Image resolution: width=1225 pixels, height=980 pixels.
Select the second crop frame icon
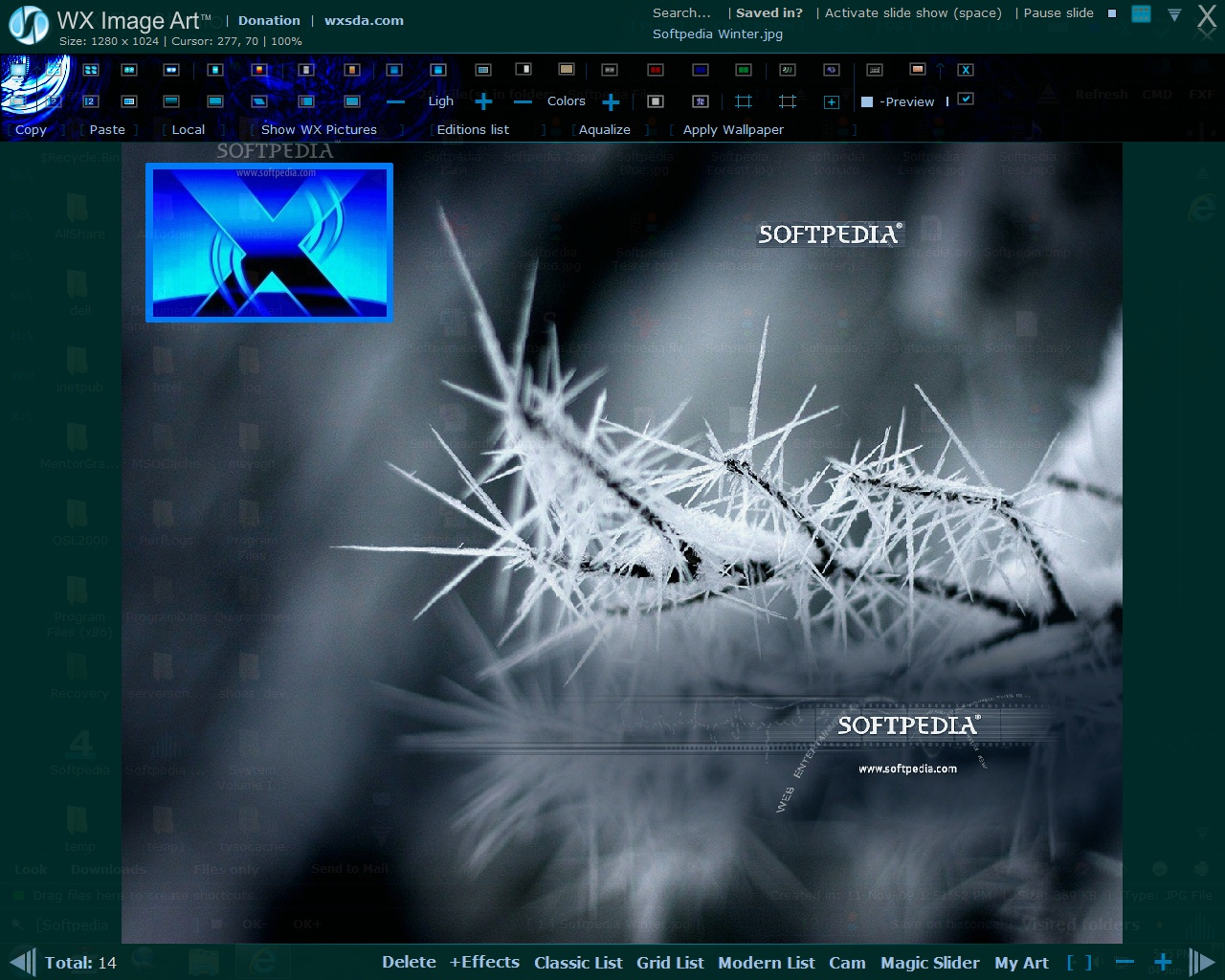(788, 101)
